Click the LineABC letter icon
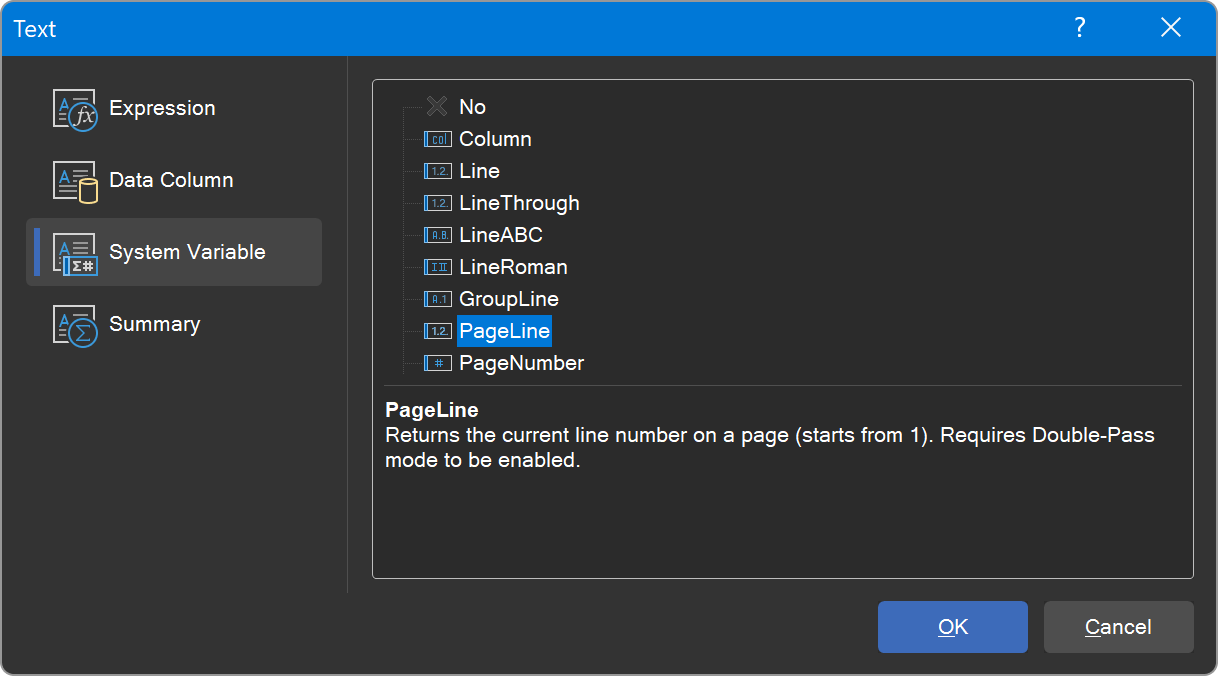The height and width of the screenshot is (676, 1218). click(x=438, y=235)
